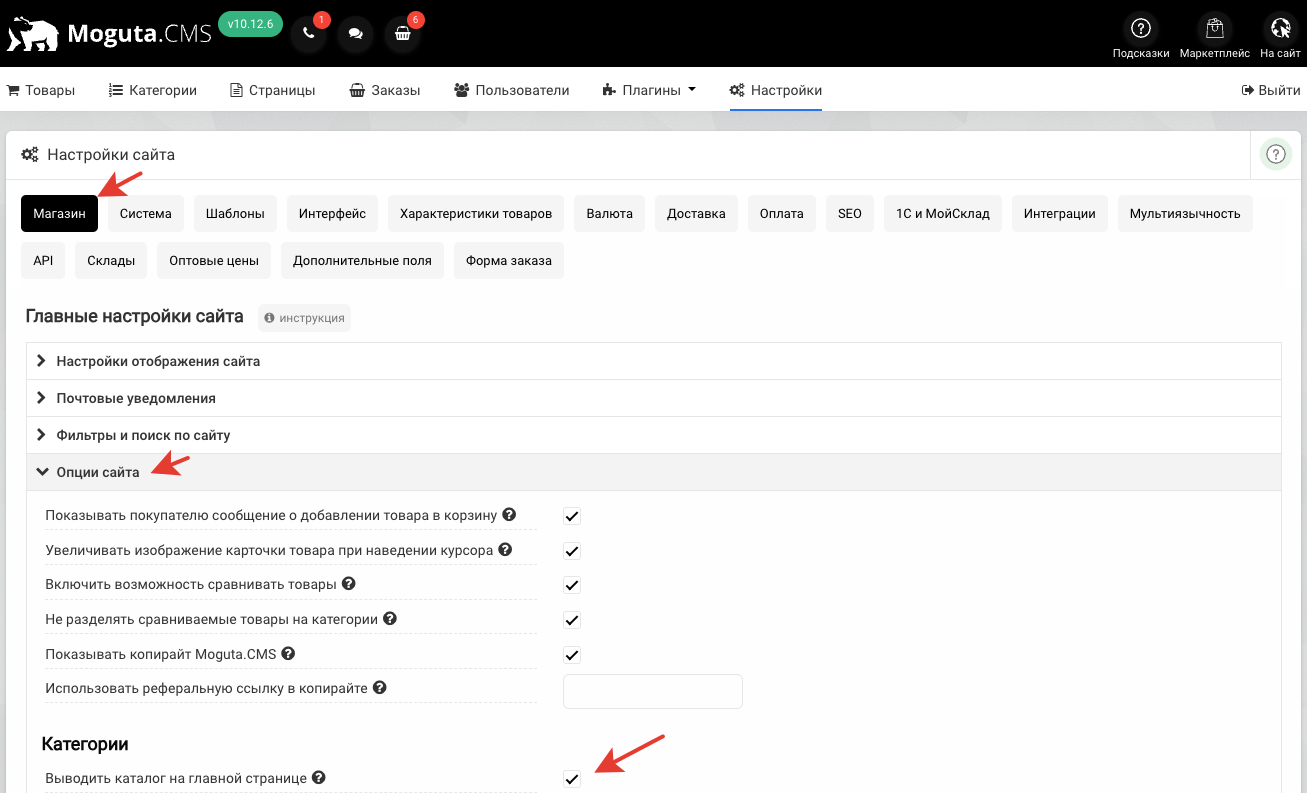
Task: Click the 'Категории' section heading
Action: 85,744
